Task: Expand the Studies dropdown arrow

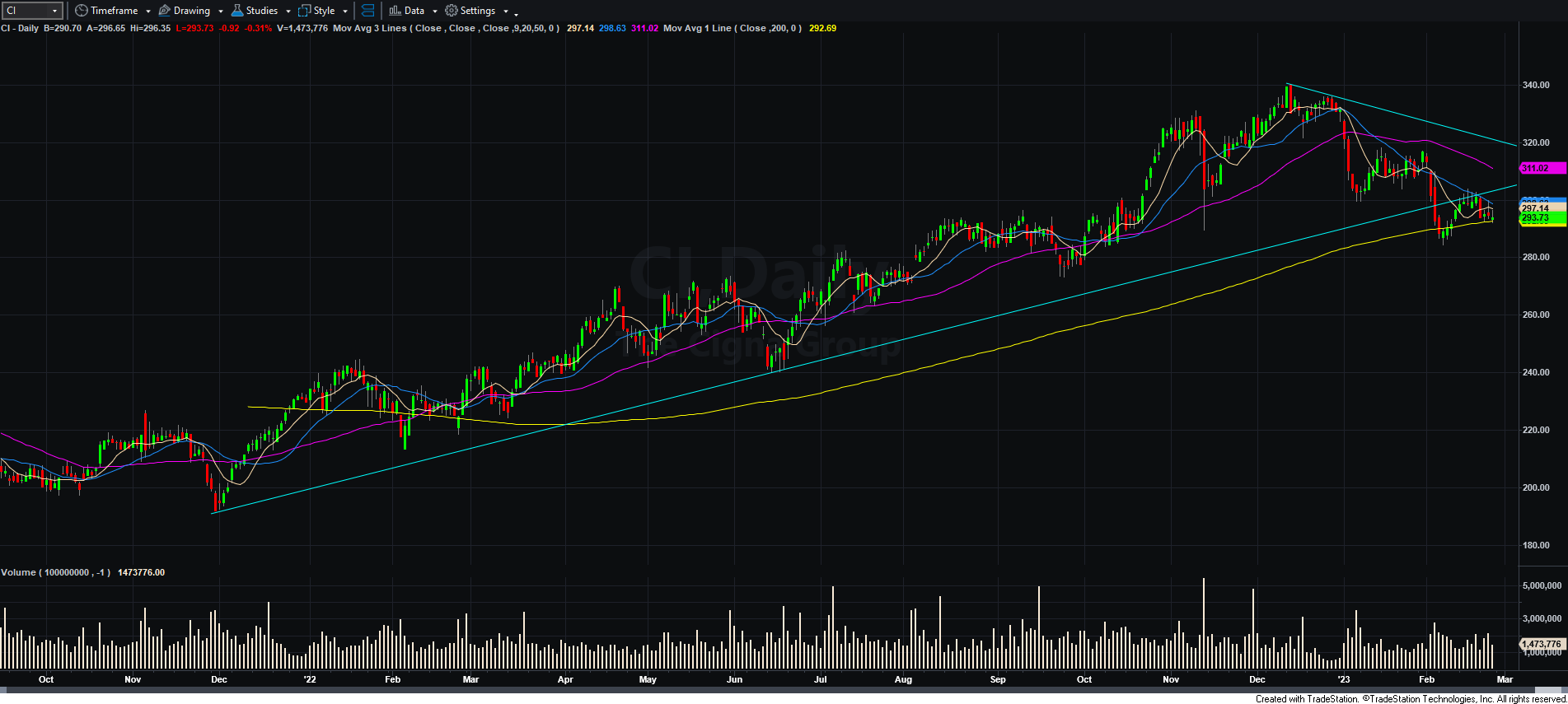Action: [x=288, y=12]
